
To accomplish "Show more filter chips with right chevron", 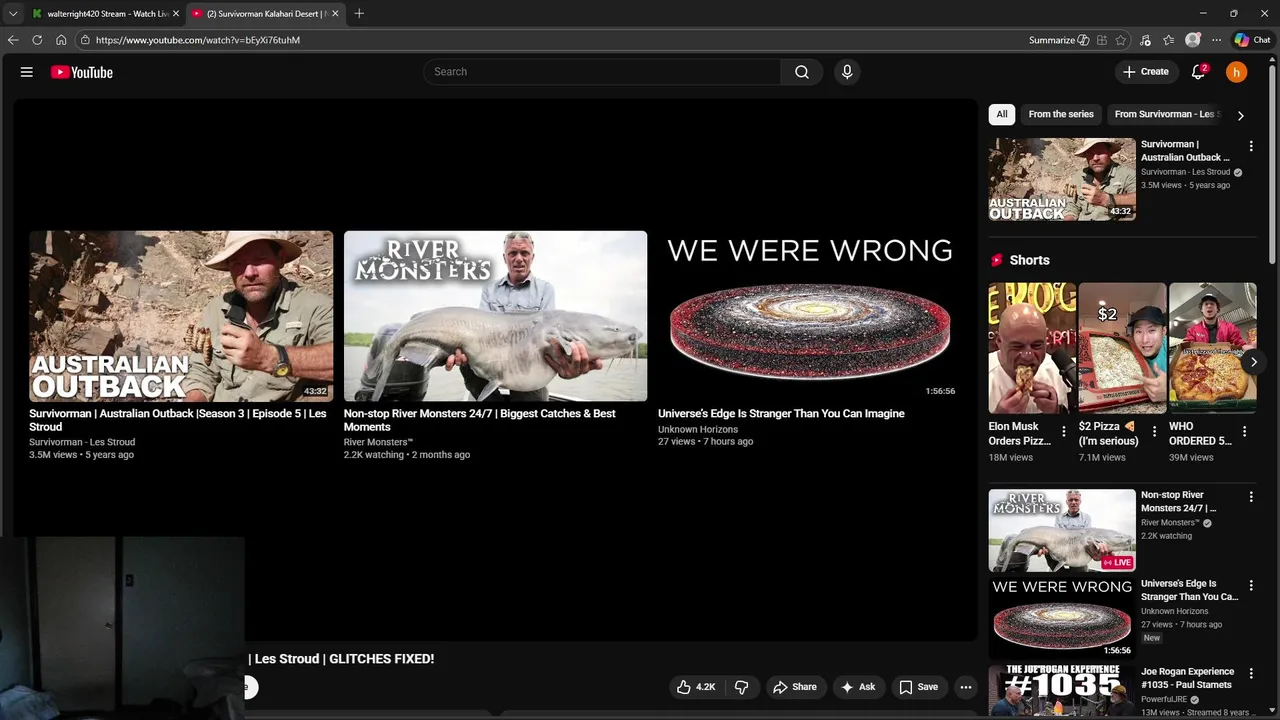I will tap(1240, 115).
